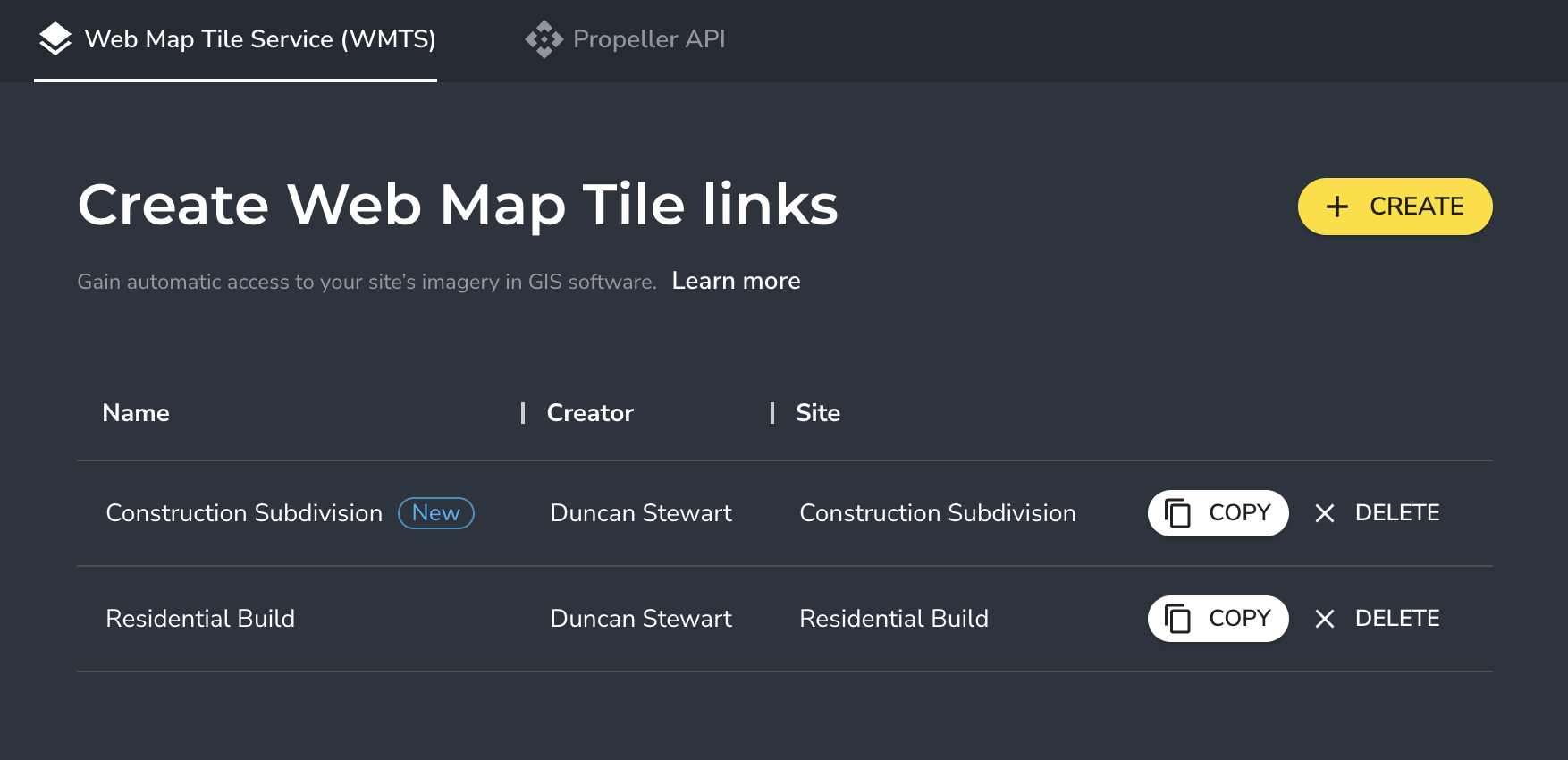Click the Name column header
The image size is (1568, 760).
(136, 413)
